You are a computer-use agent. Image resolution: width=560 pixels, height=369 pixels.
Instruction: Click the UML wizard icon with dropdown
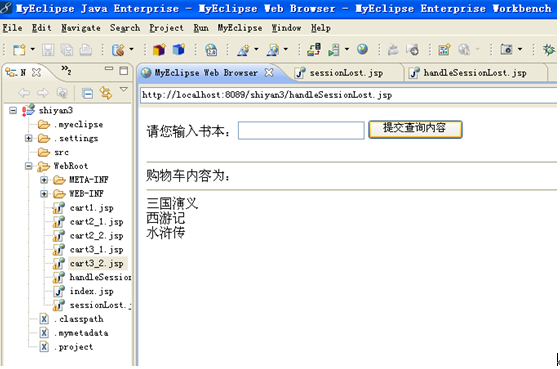click(118, 50)
